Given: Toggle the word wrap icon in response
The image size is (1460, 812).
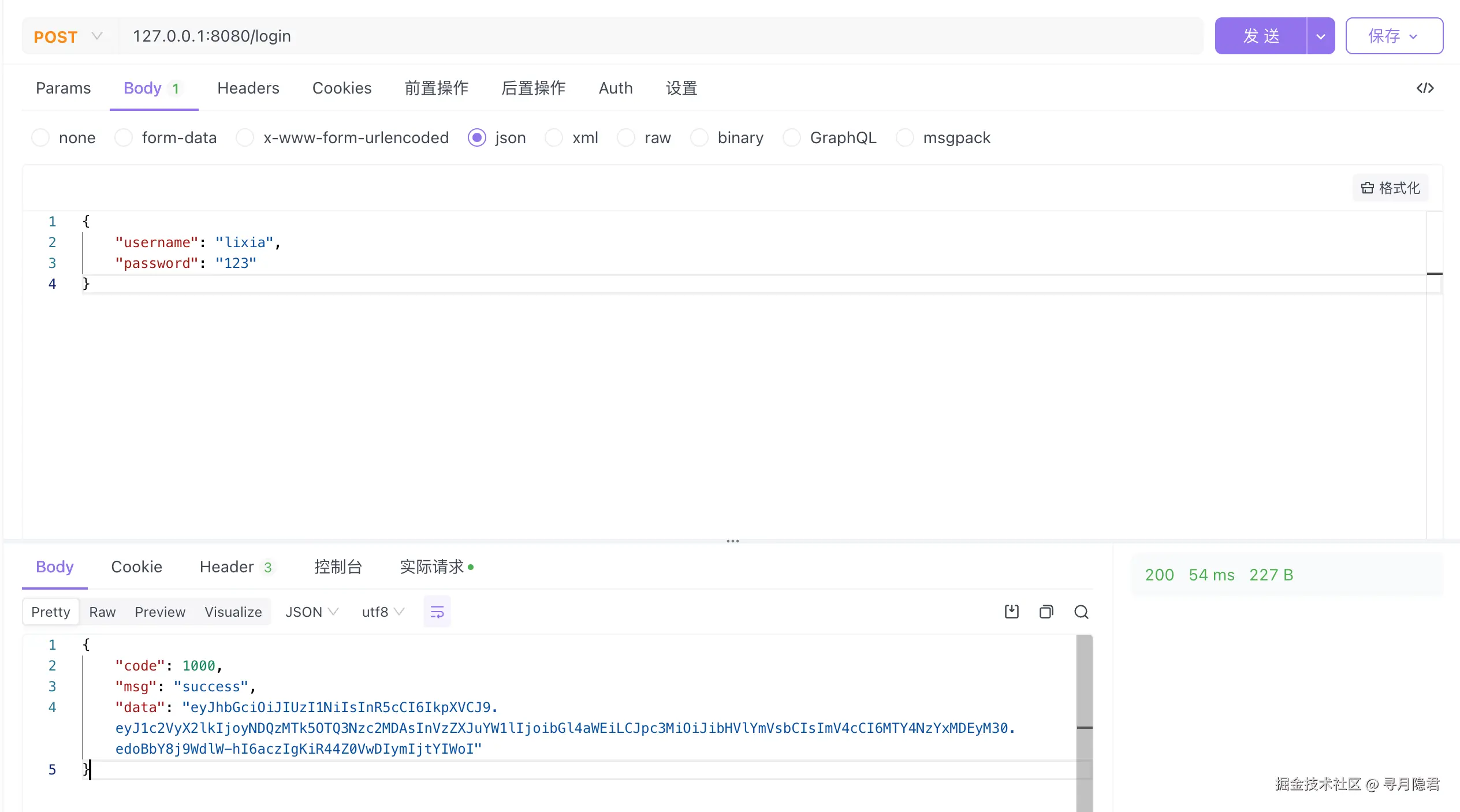Looking at the screenshot, I should coord(437,612).
